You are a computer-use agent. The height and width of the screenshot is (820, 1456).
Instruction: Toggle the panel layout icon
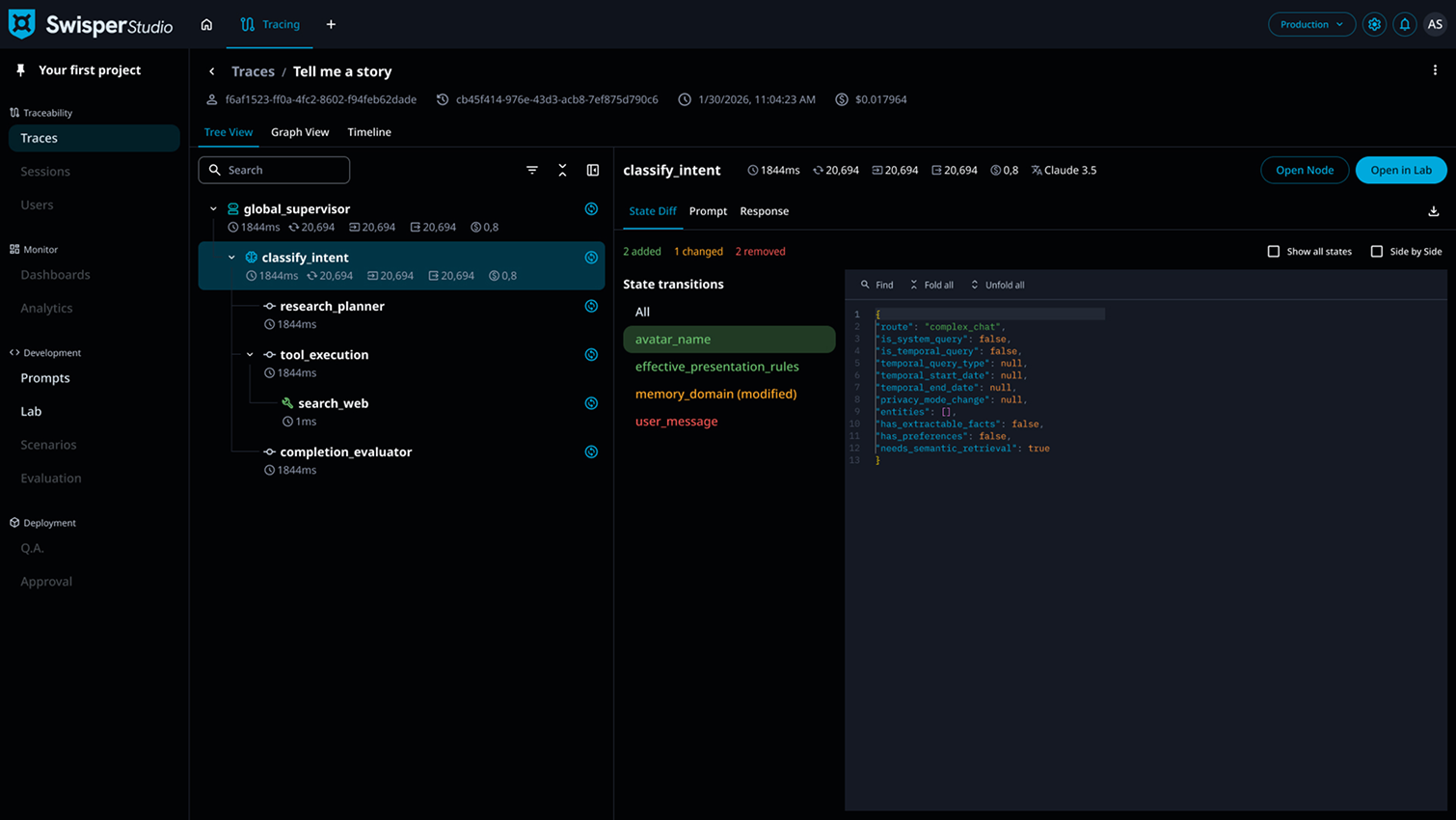[593, 170]
